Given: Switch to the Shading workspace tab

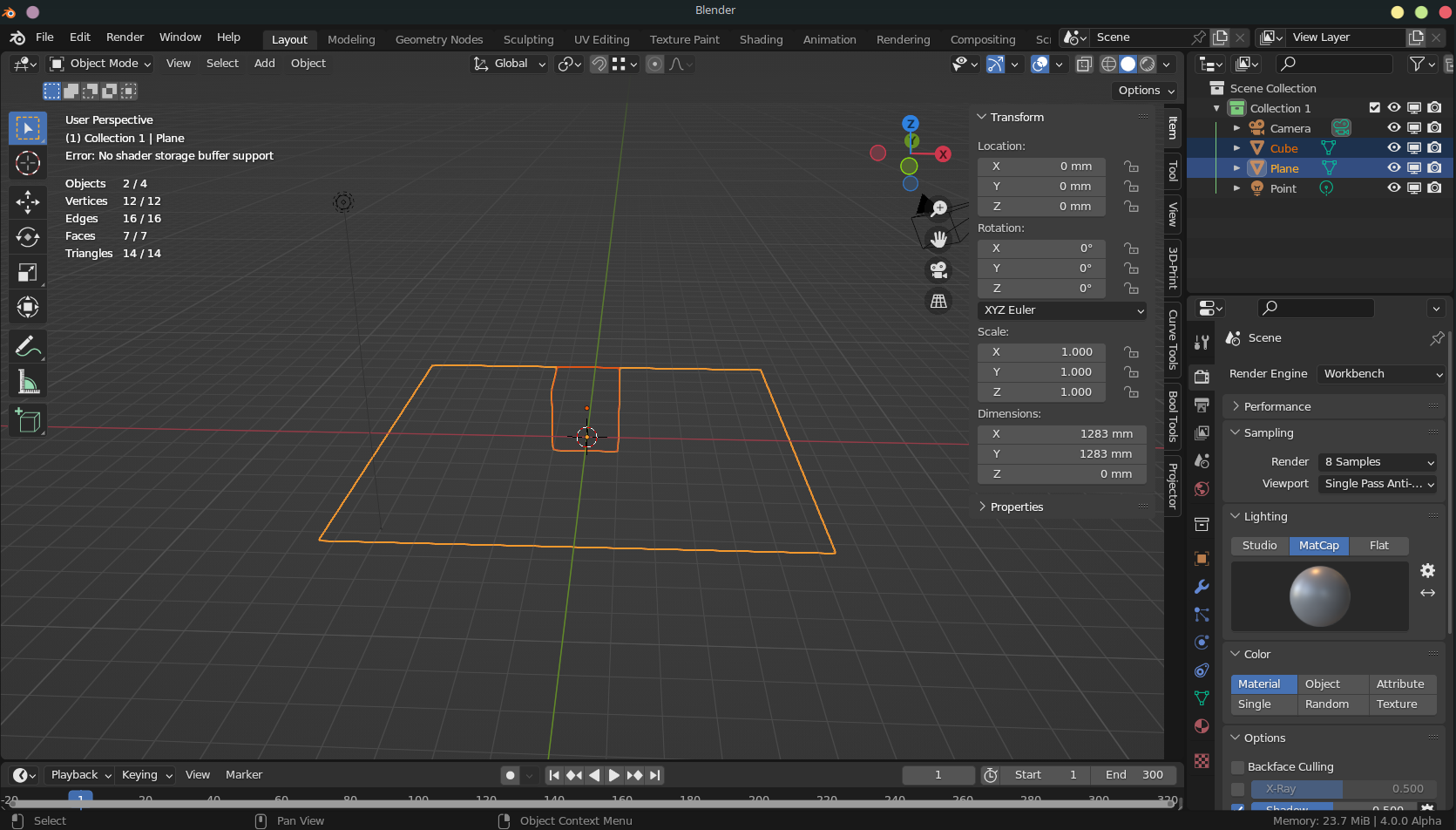Looking at the screenshot, I should click(x=761, y=39).
